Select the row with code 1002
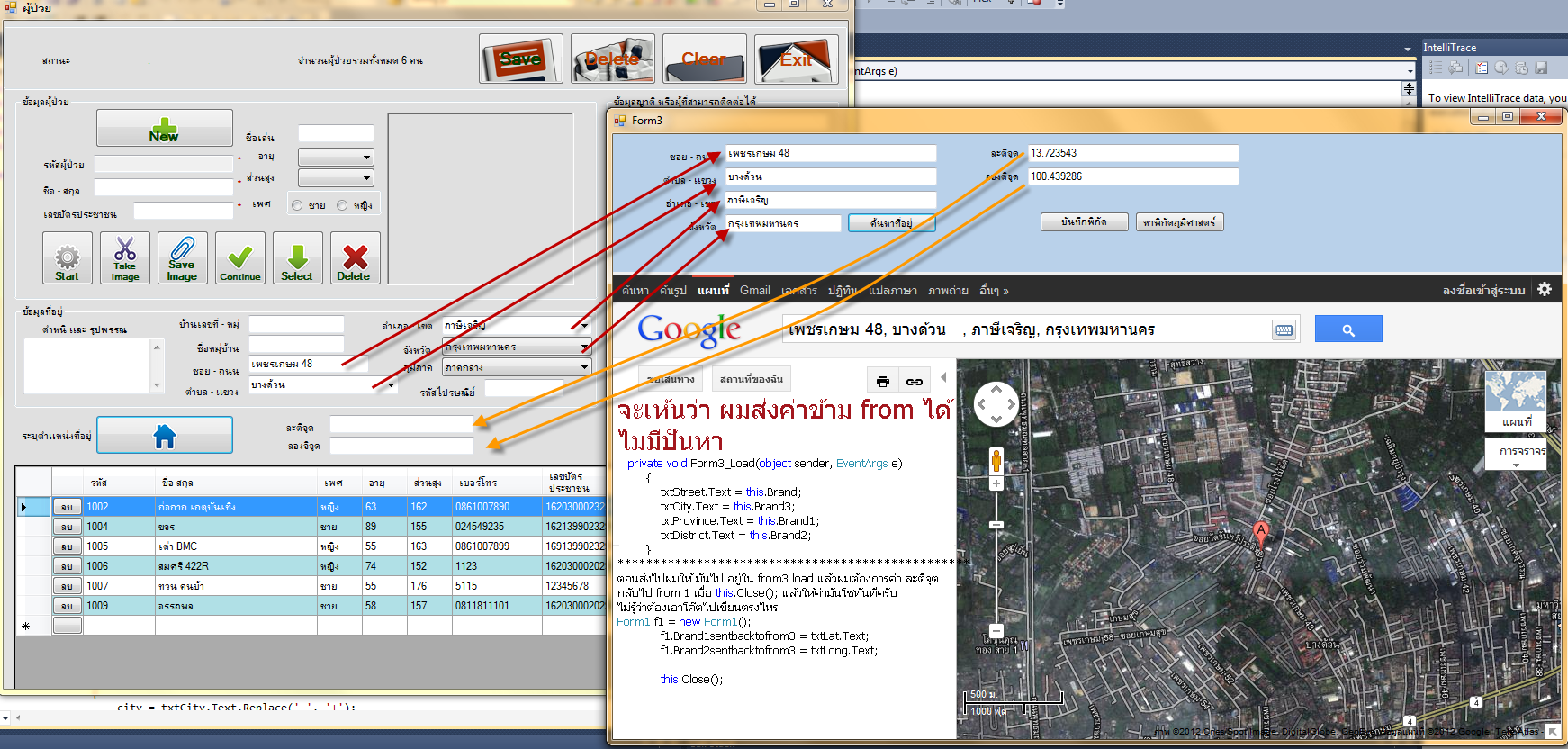 (x=311, y=507)
